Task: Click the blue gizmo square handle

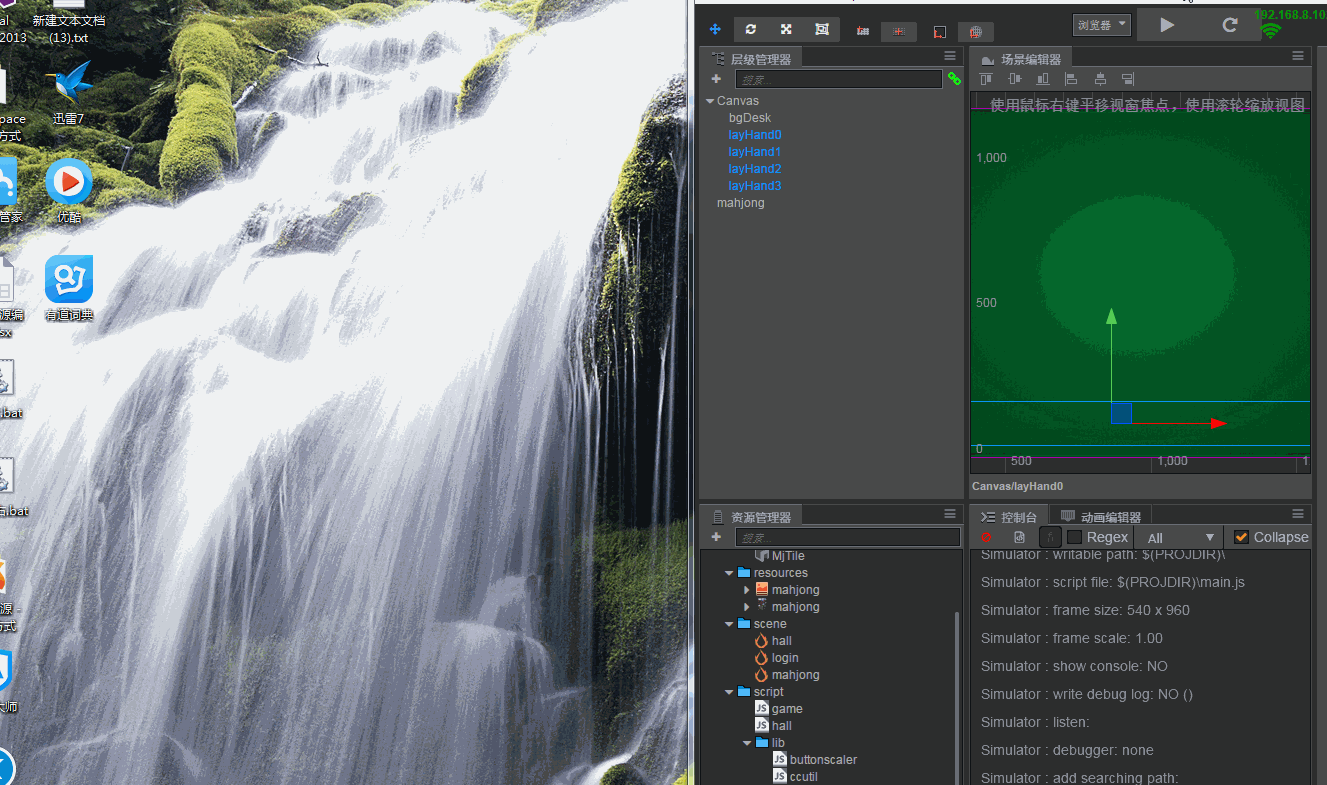Action: pos(1121,413)
